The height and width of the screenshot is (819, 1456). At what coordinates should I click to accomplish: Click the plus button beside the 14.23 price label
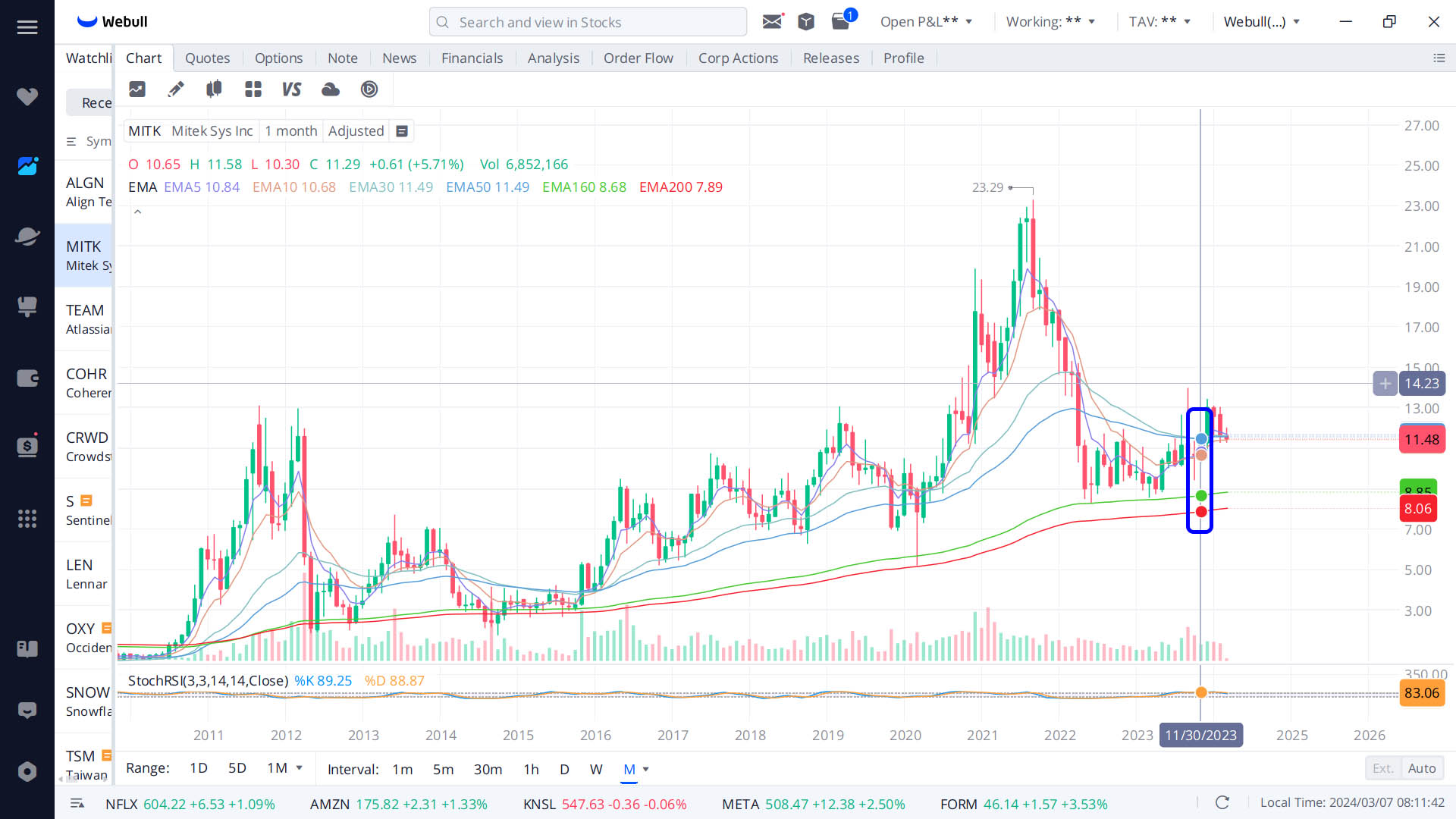click(x=1385, y=384)
